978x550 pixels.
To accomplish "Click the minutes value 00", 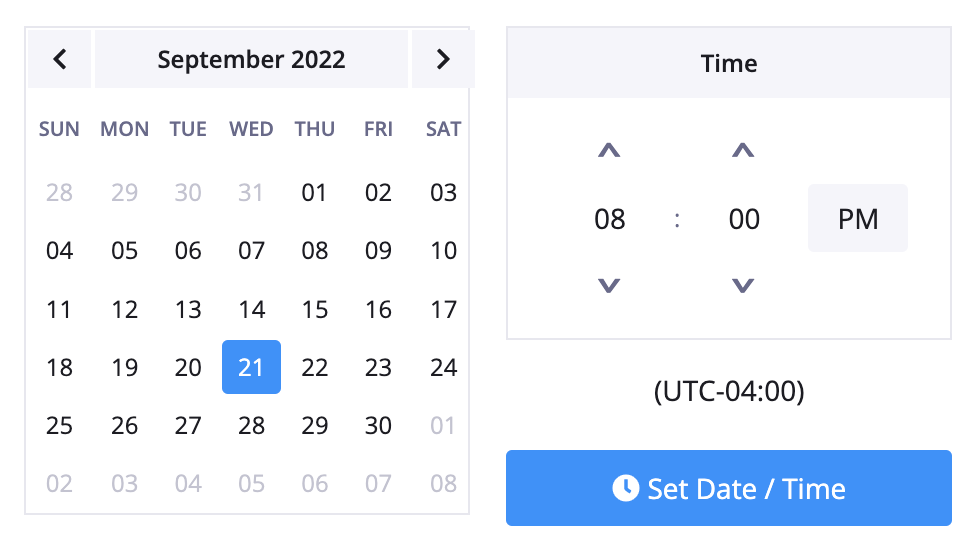I will click(x=744, y=219).
